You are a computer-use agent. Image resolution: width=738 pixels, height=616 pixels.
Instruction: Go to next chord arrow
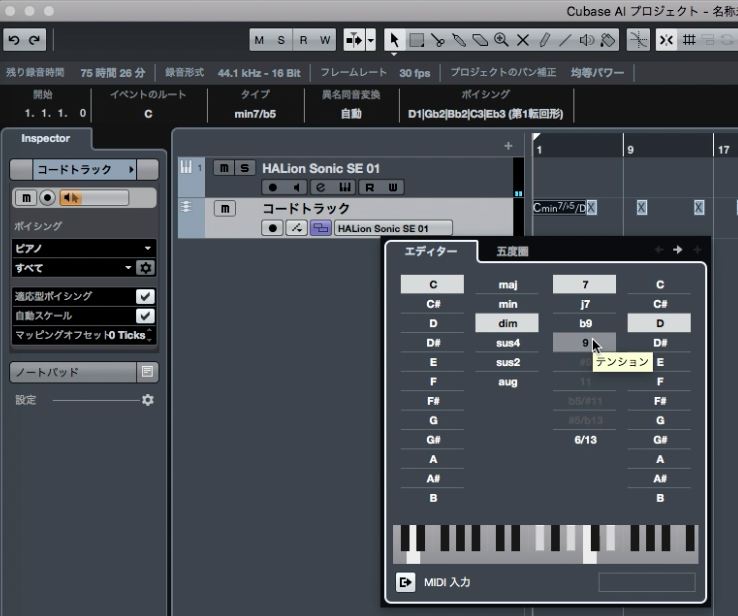678,250
